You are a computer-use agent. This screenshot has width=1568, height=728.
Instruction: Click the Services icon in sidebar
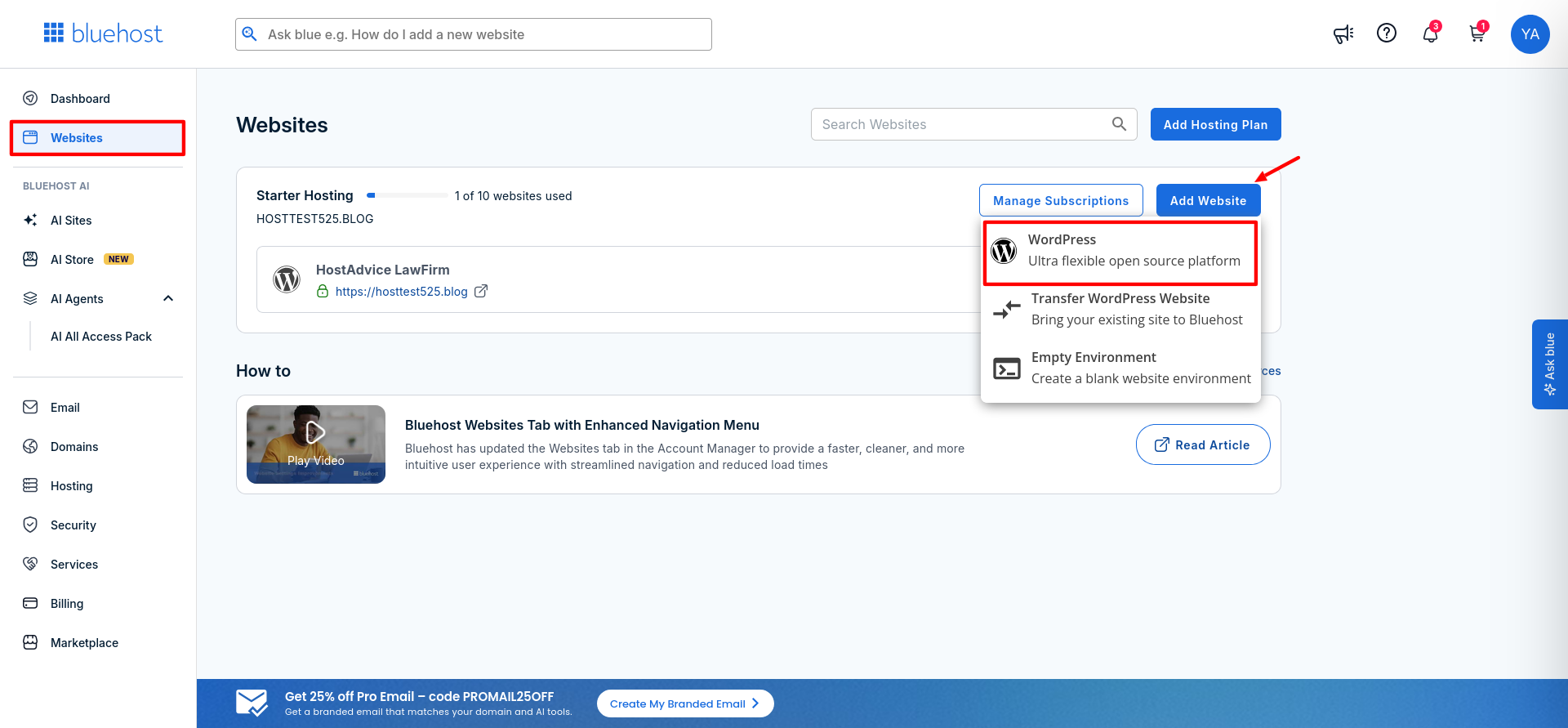point(30,564)
